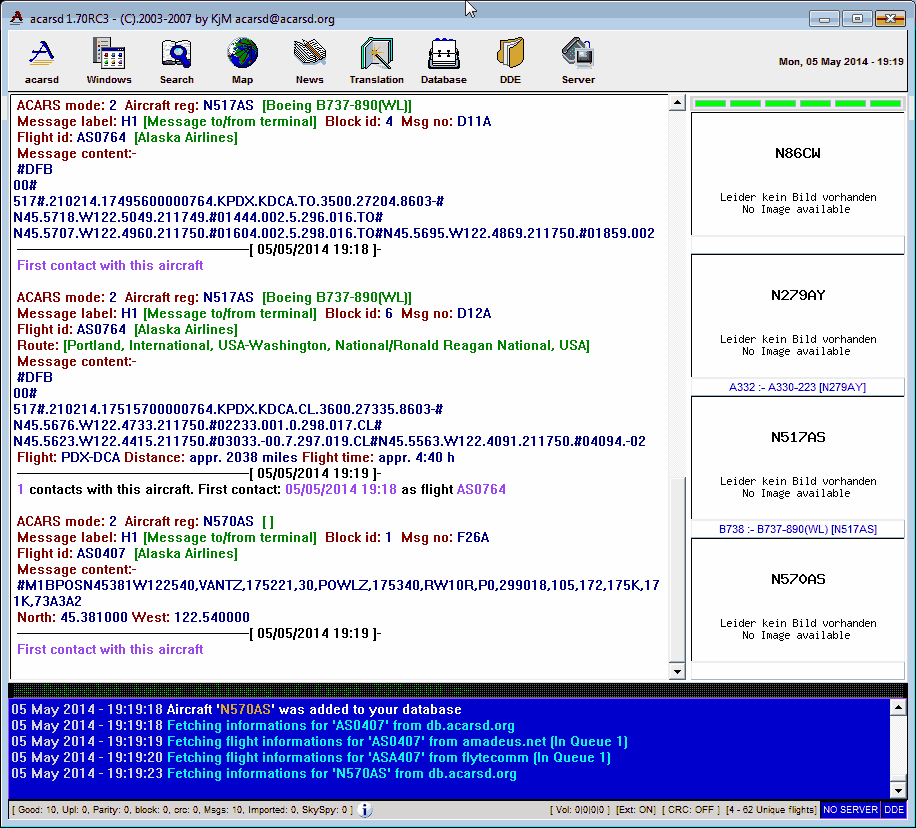Click log line fetching AS0407 from amadeus.net

319,742
